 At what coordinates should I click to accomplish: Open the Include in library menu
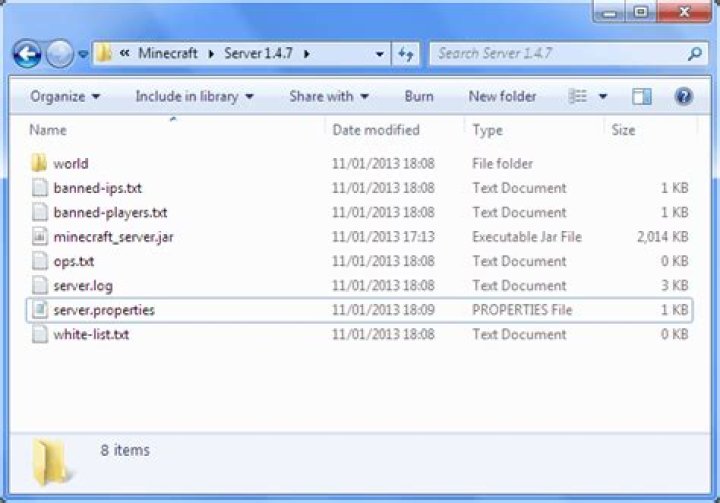[194, 96]
